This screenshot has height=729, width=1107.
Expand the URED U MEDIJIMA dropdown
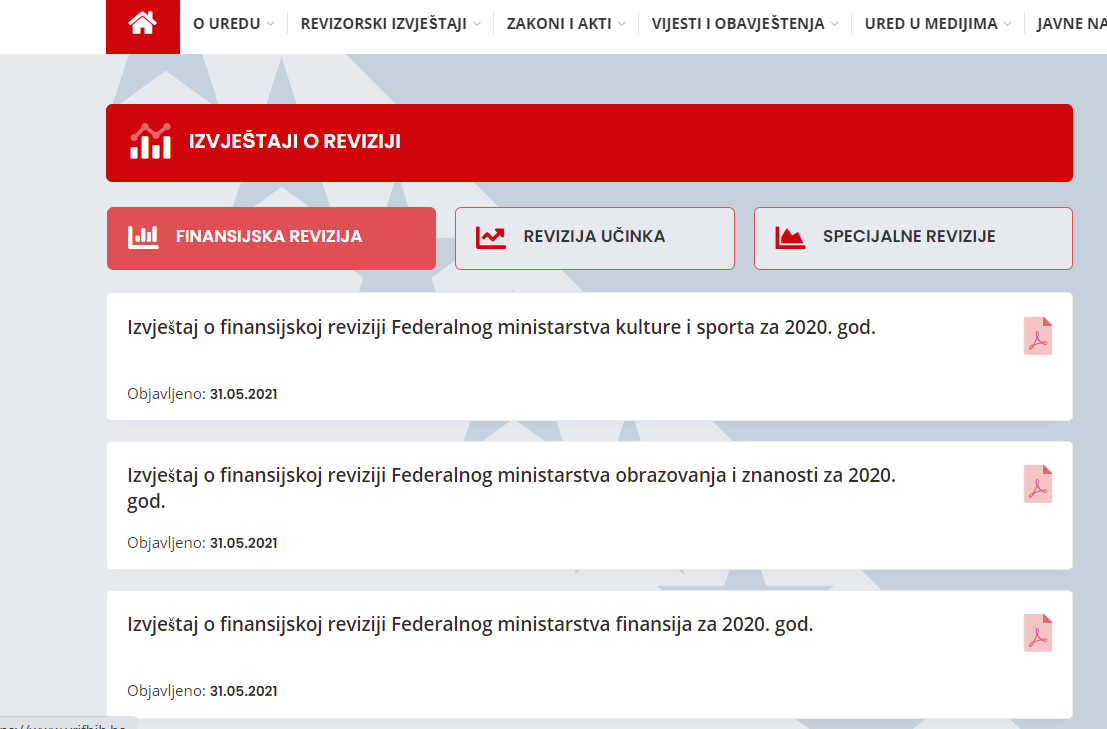point(930,24)
